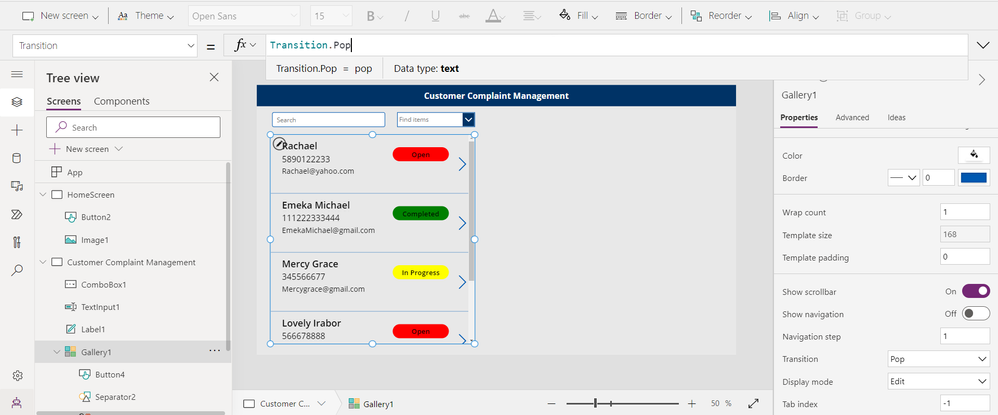Click the Completed status button

(x=421, y=214)
